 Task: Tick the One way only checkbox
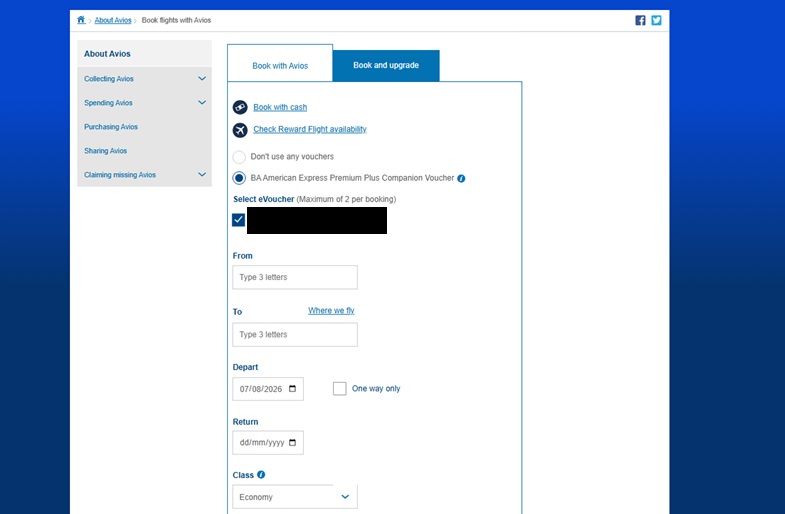[x=339, y=388]
